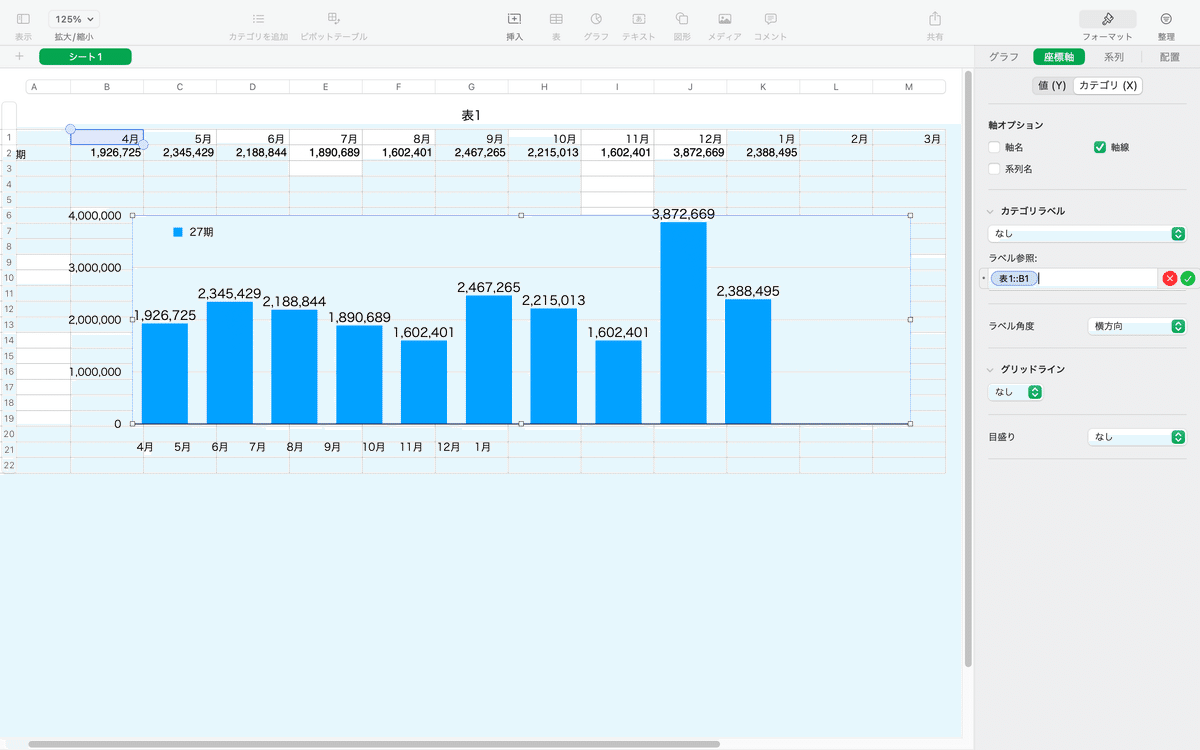Select cell containing 2,388,495
This screenshot has height=750, width=1200.
click(x=763, y=153)
